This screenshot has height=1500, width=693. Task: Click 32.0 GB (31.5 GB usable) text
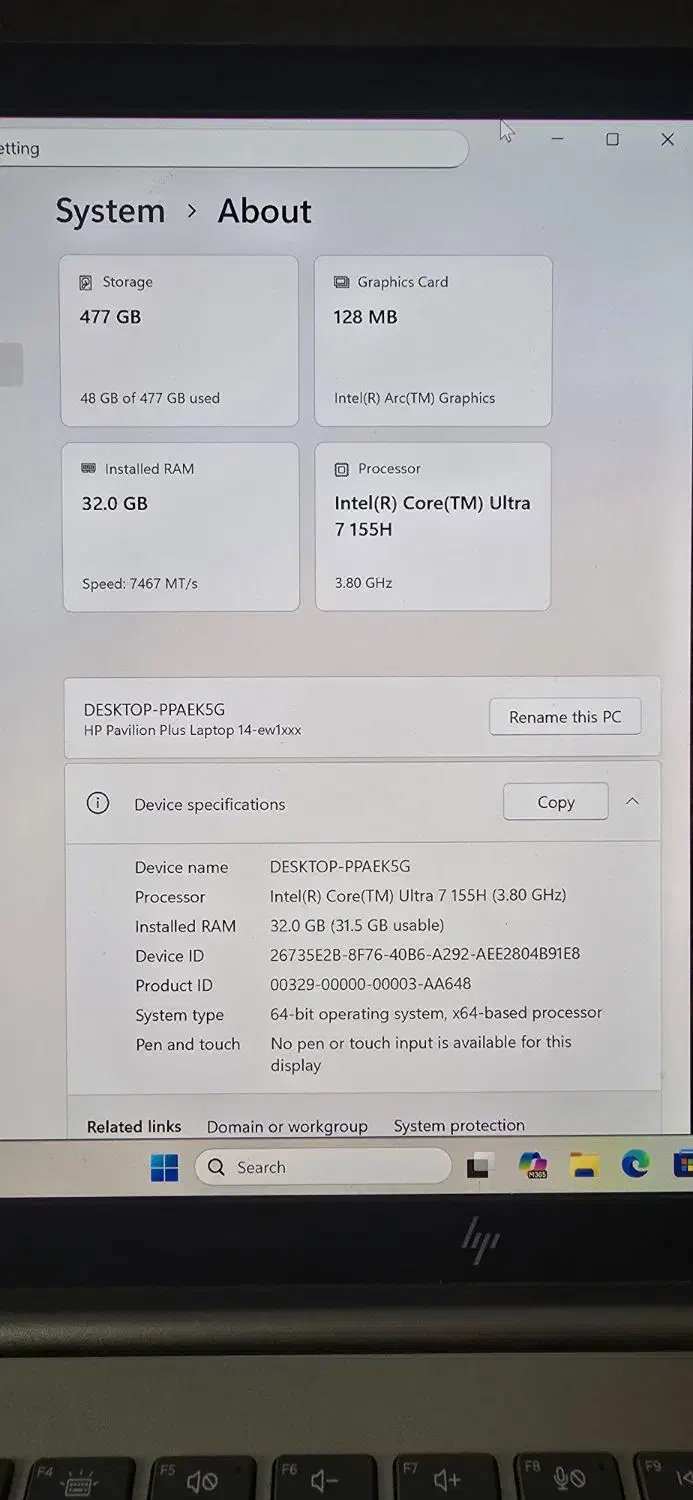[357, 925]
